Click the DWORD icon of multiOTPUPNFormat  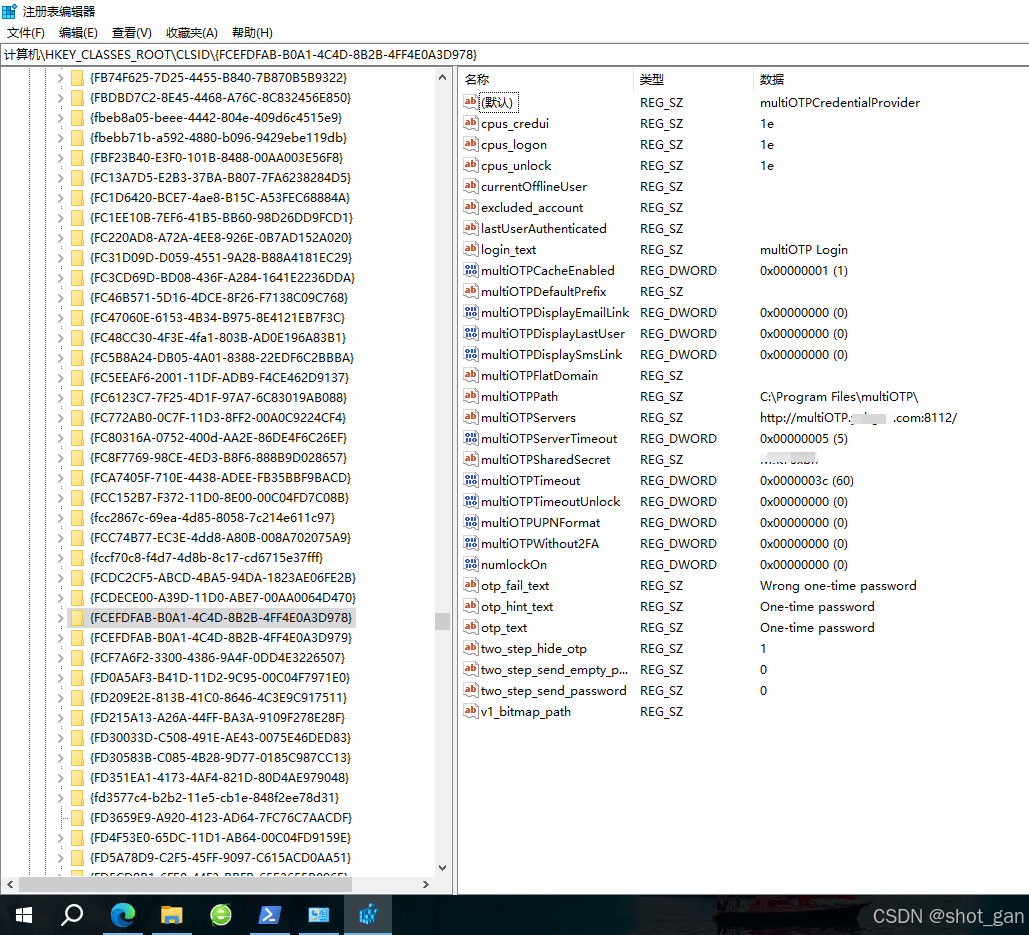(471, 522)
